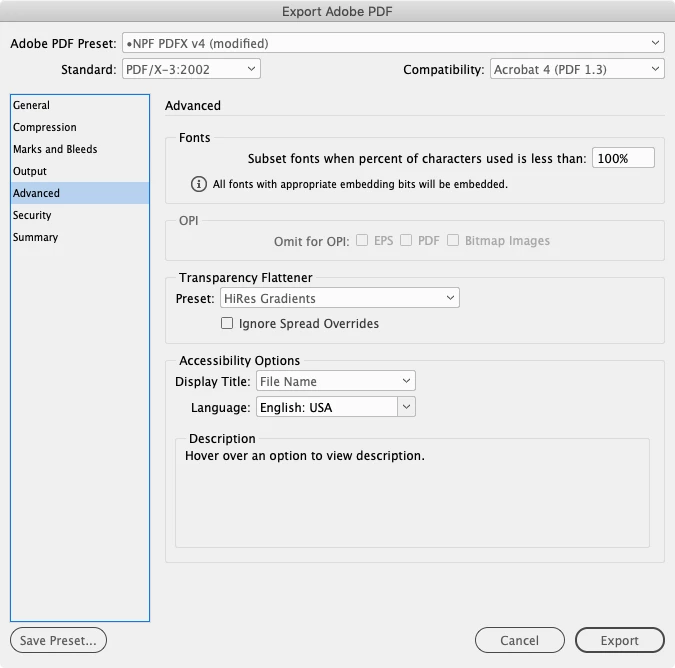Click the Language English: USA field
Viewport: 675px width, 668px height.
point(327,407)
